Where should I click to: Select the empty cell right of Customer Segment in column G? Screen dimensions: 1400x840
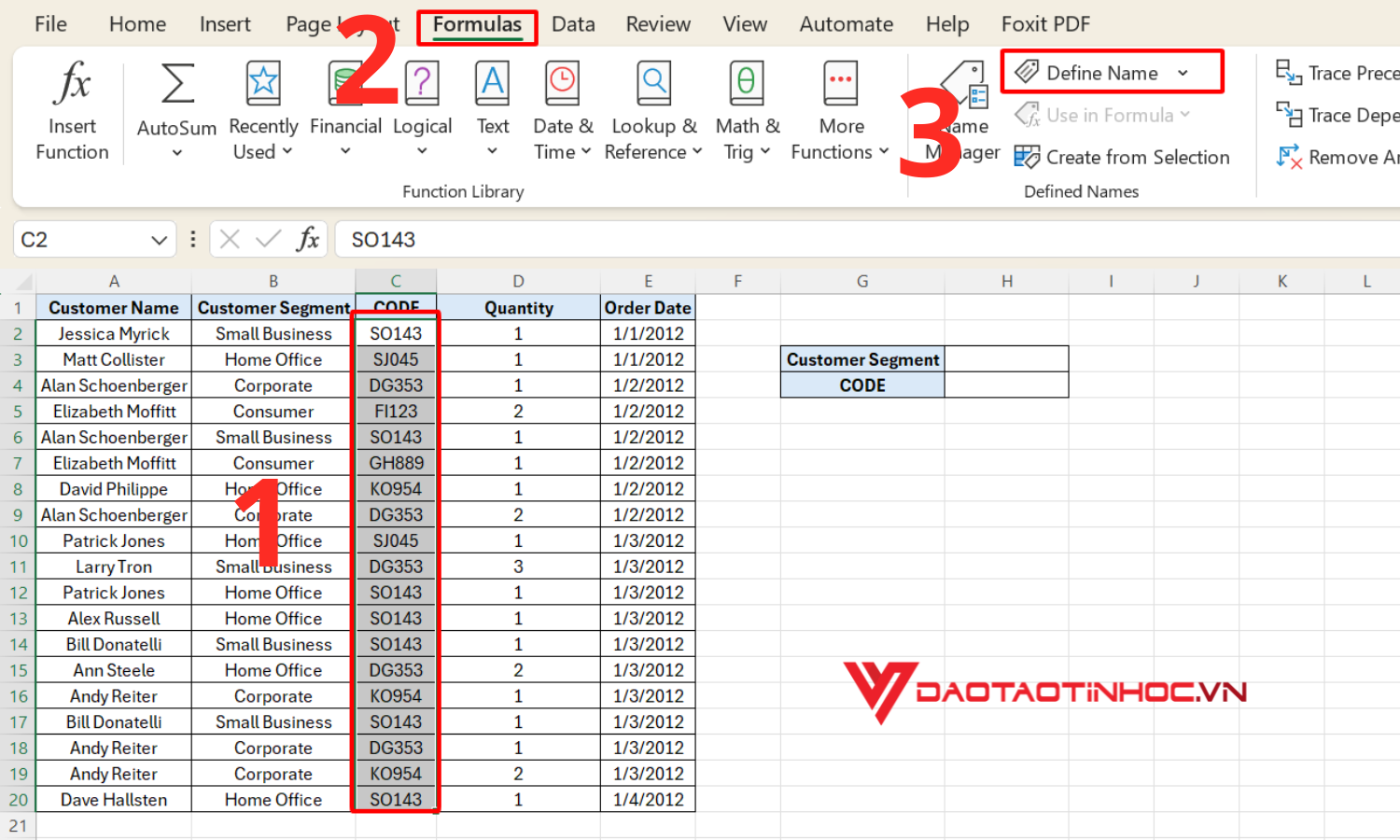1006,359
